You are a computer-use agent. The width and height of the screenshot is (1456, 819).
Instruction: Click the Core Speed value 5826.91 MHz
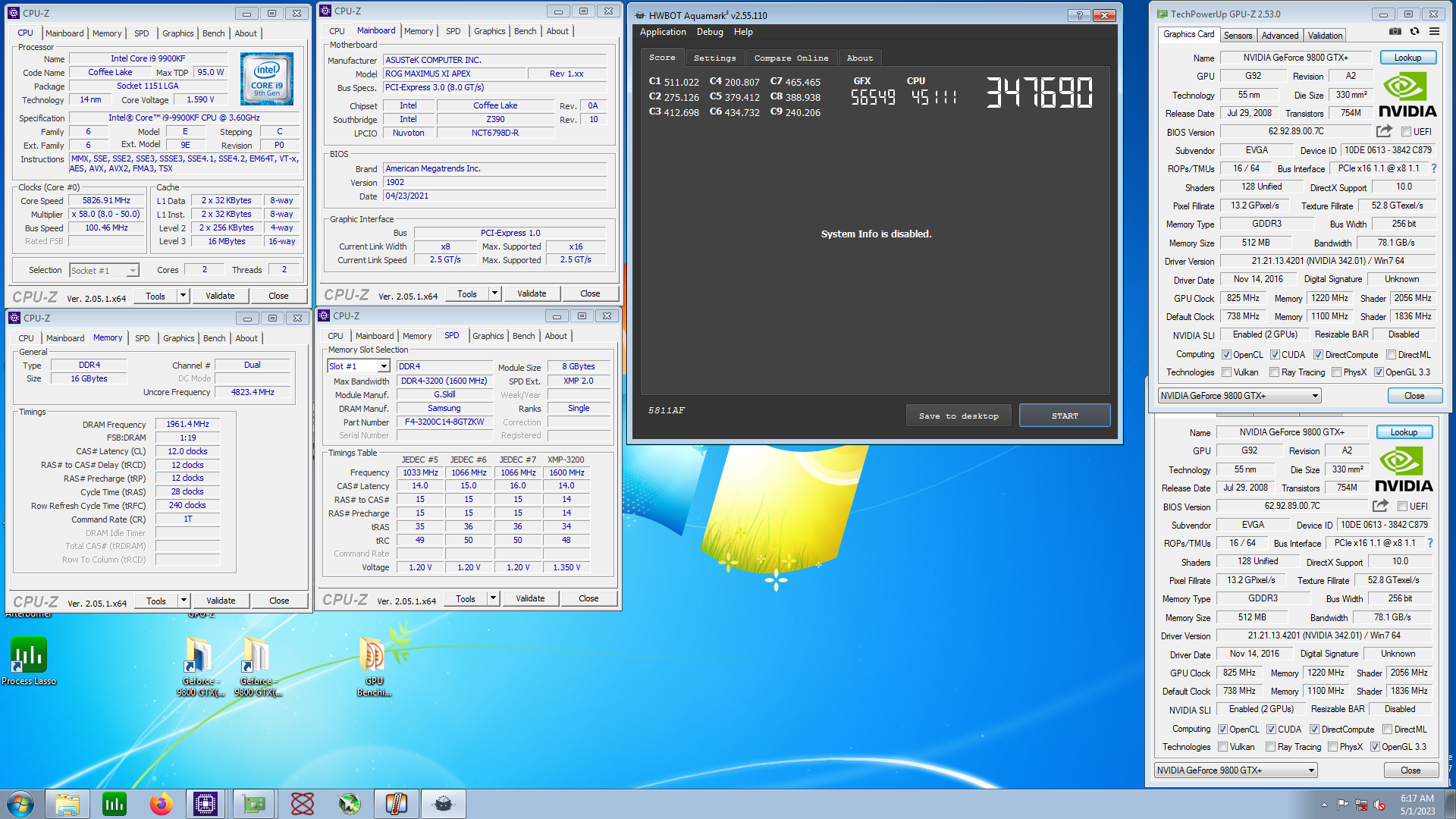pyautogui.click(x=106, y=201)
